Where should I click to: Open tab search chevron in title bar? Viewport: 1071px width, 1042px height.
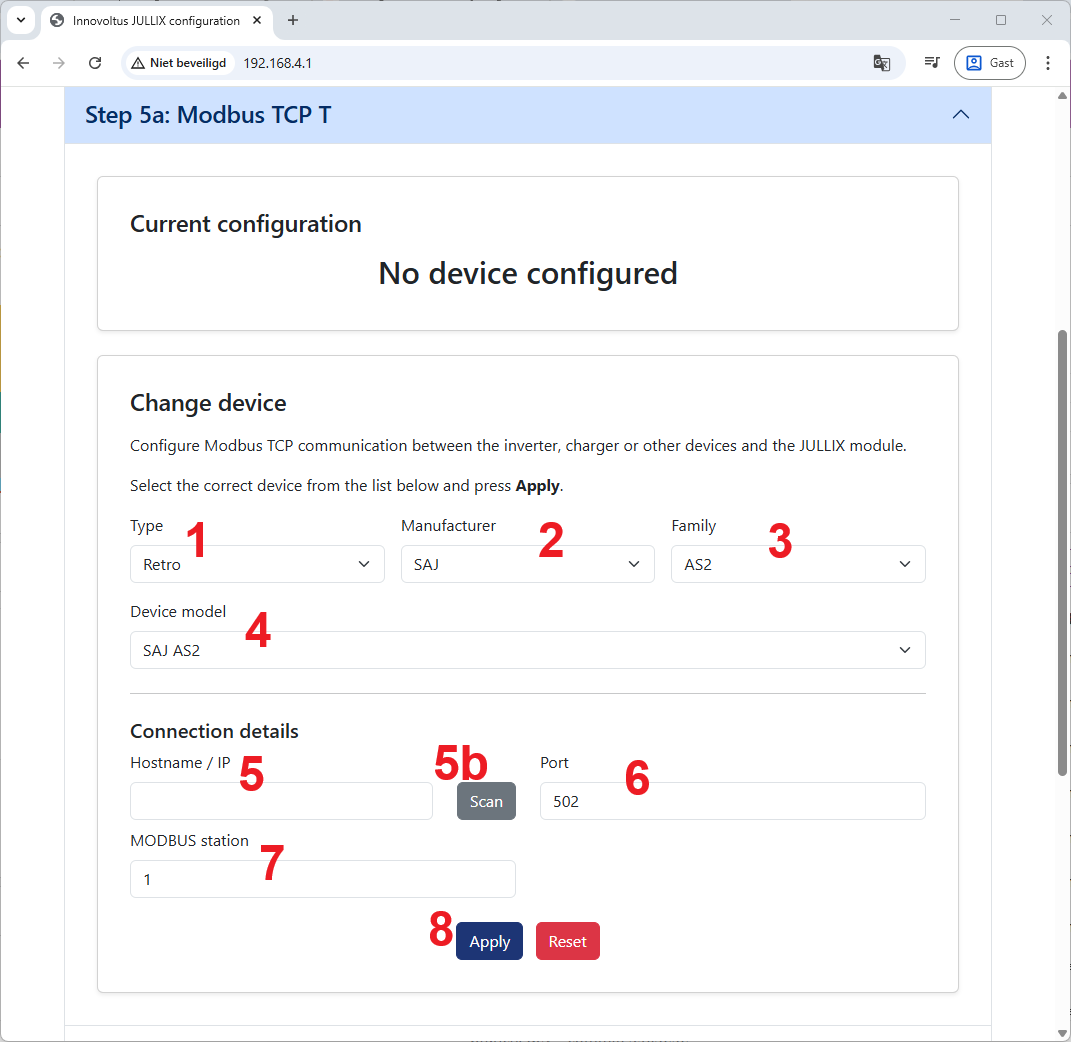coord(21,20)
